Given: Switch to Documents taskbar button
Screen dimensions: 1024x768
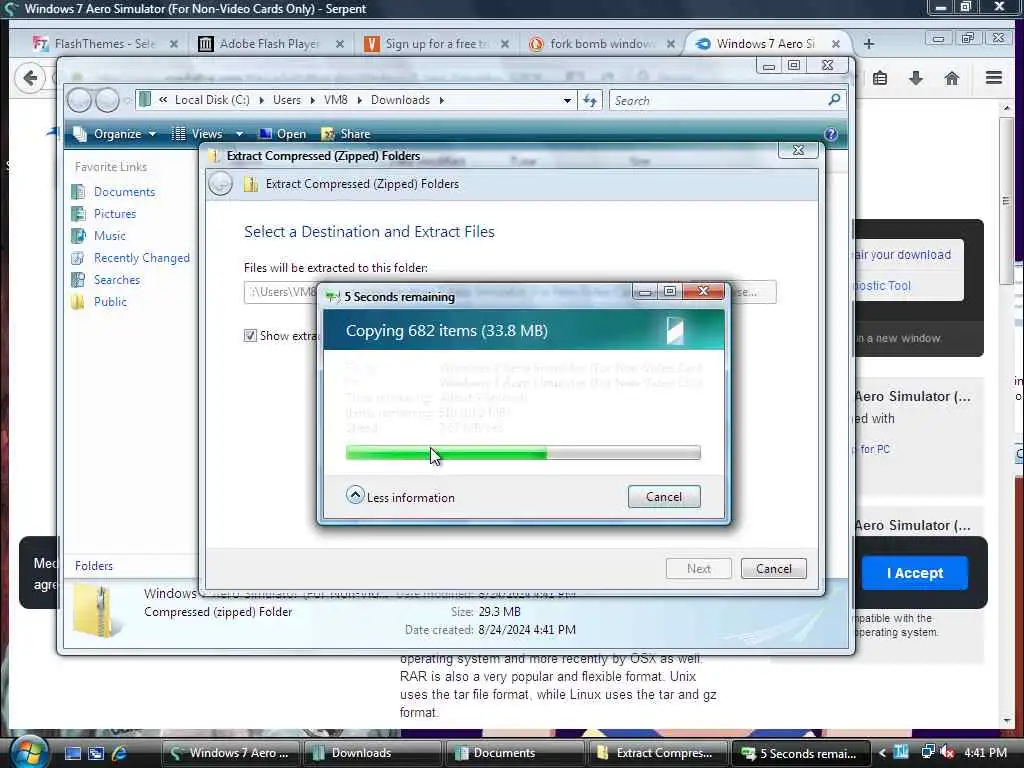Looking at the screenshot, I should click(515, 753).
